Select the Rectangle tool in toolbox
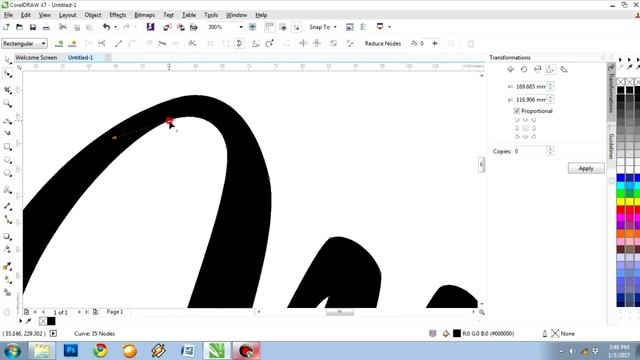This screenshot has height=360, width=640. (7, 147)
